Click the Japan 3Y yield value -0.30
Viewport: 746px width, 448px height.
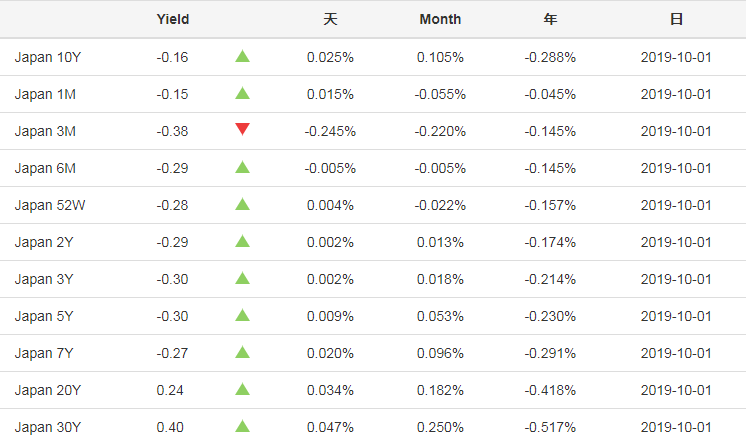[172, 279]
